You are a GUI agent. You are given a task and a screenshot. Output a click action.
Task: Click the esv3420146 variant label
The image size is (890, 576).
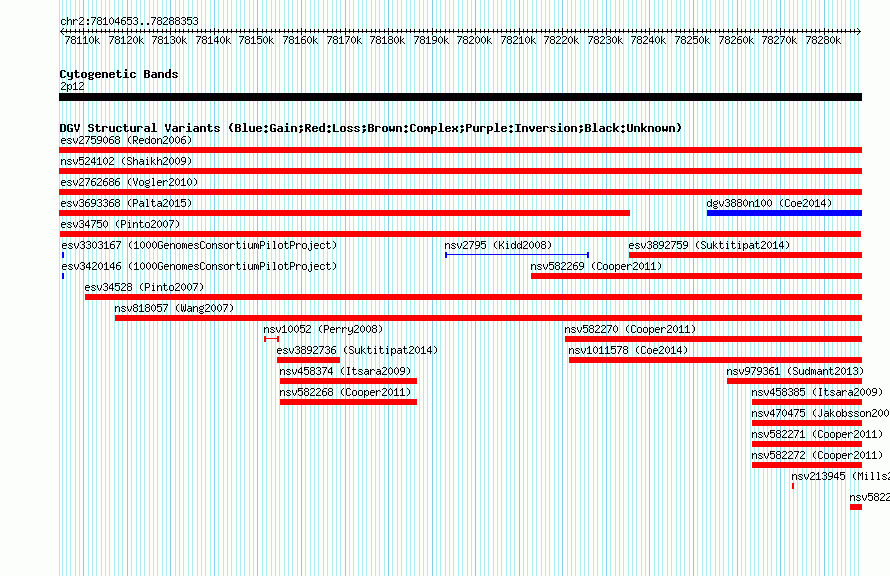click(x=199, y=266)
